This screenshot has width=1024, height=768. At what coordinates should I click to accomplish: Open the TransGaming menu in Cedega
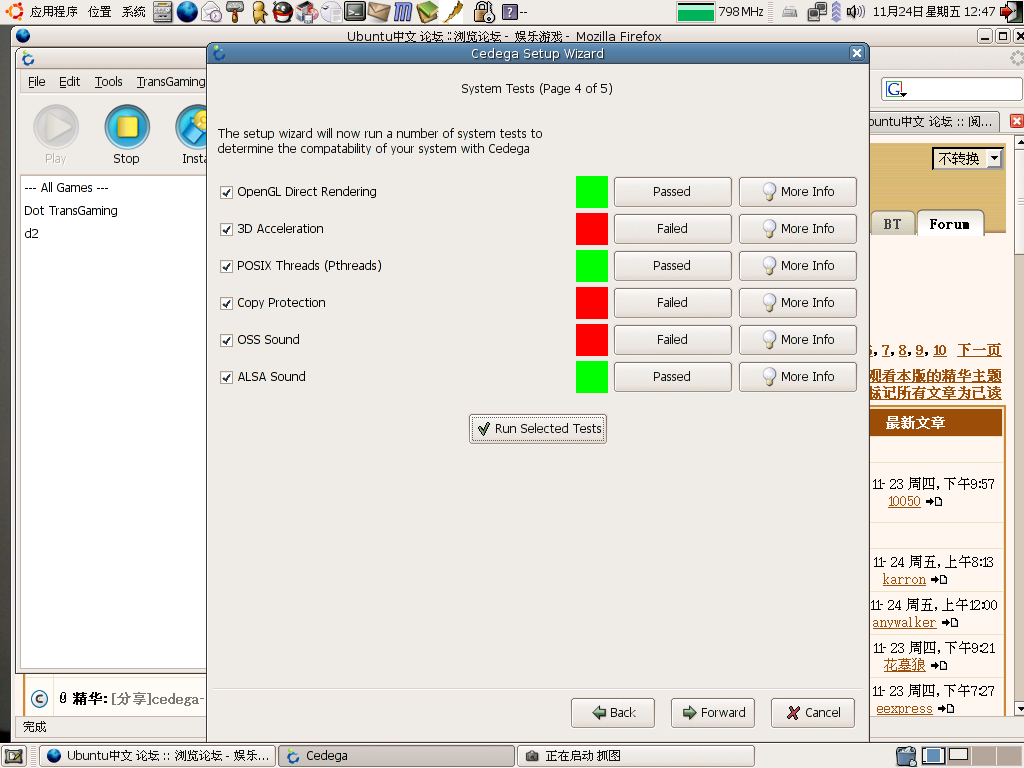point(171,82)
